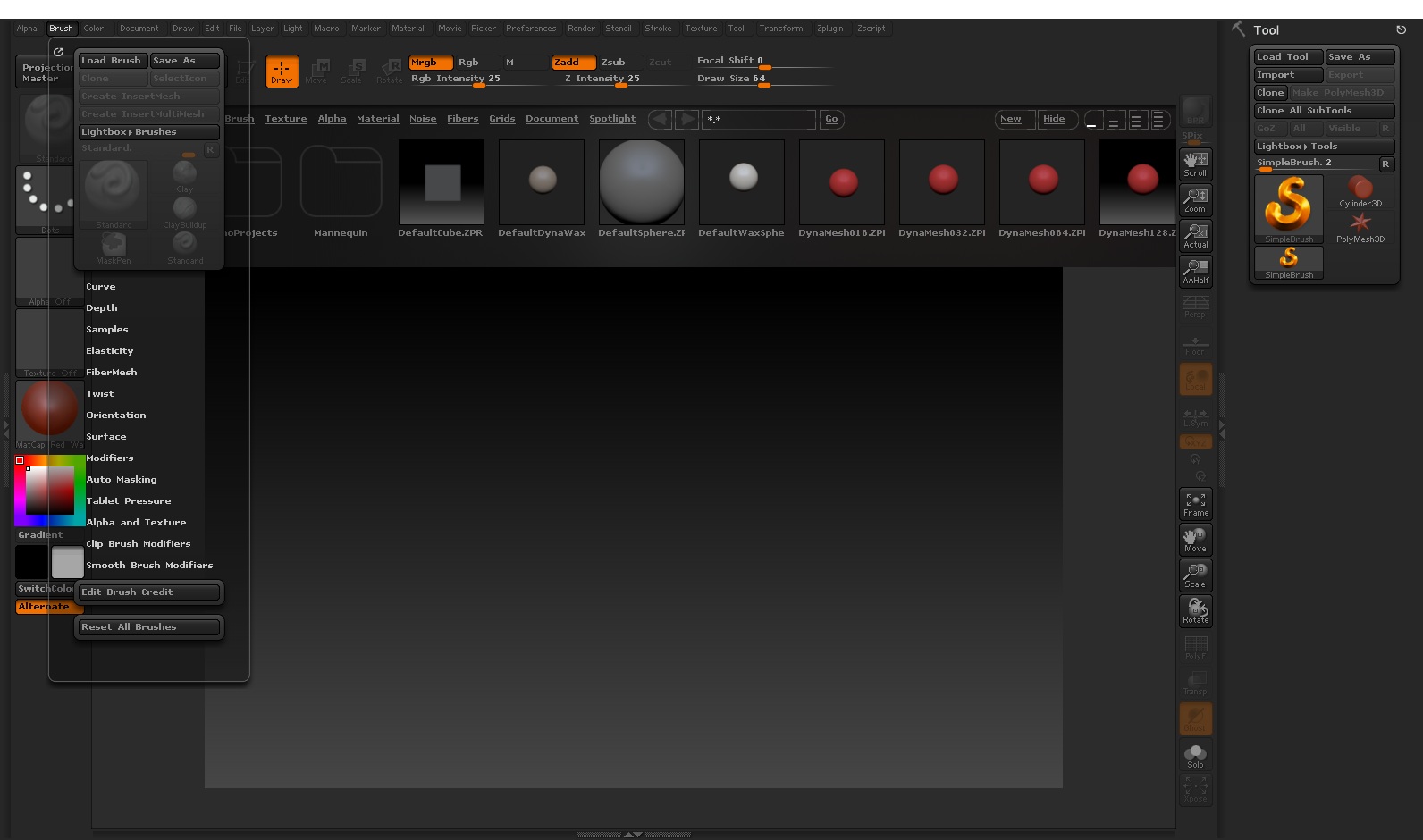Click the Clone All SubTools button

1324,111
